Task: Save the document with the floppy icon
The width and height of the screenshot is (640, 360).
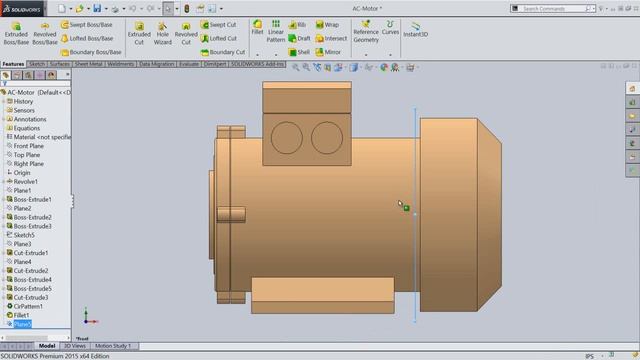Action: pos(97,9)
